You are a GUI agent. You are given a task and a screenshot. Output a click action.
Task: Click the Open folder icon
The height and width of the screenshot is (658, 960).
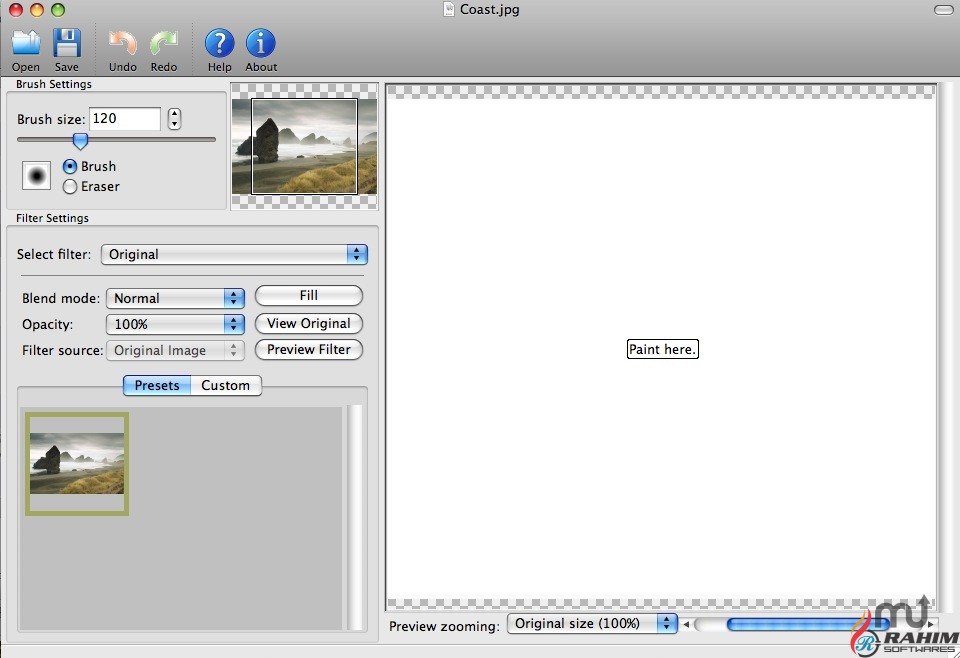(x=26, y=44)
